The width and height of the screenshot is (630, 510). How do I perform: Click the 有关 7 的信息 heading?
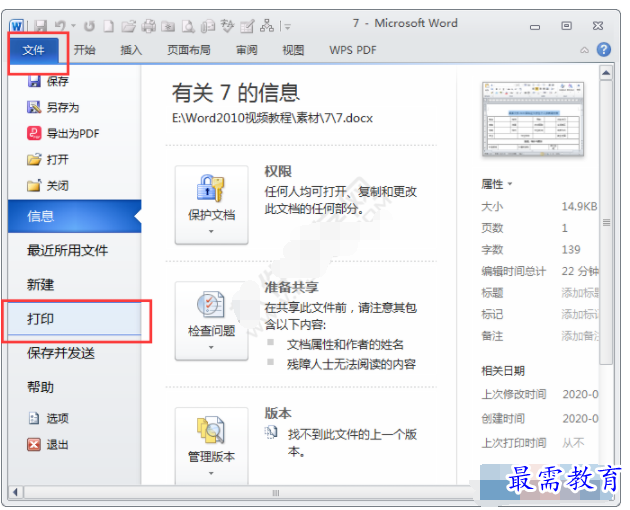click(236, 92)
